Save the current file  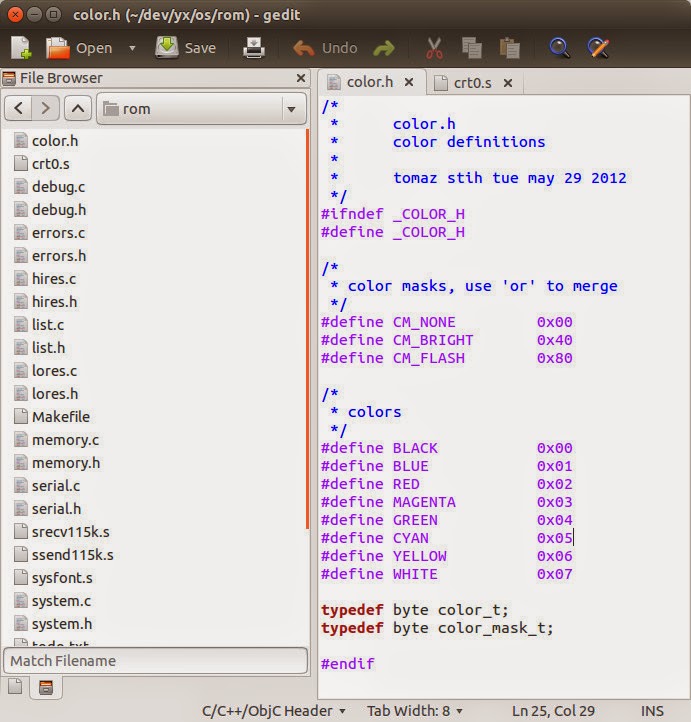coord(186,48)
